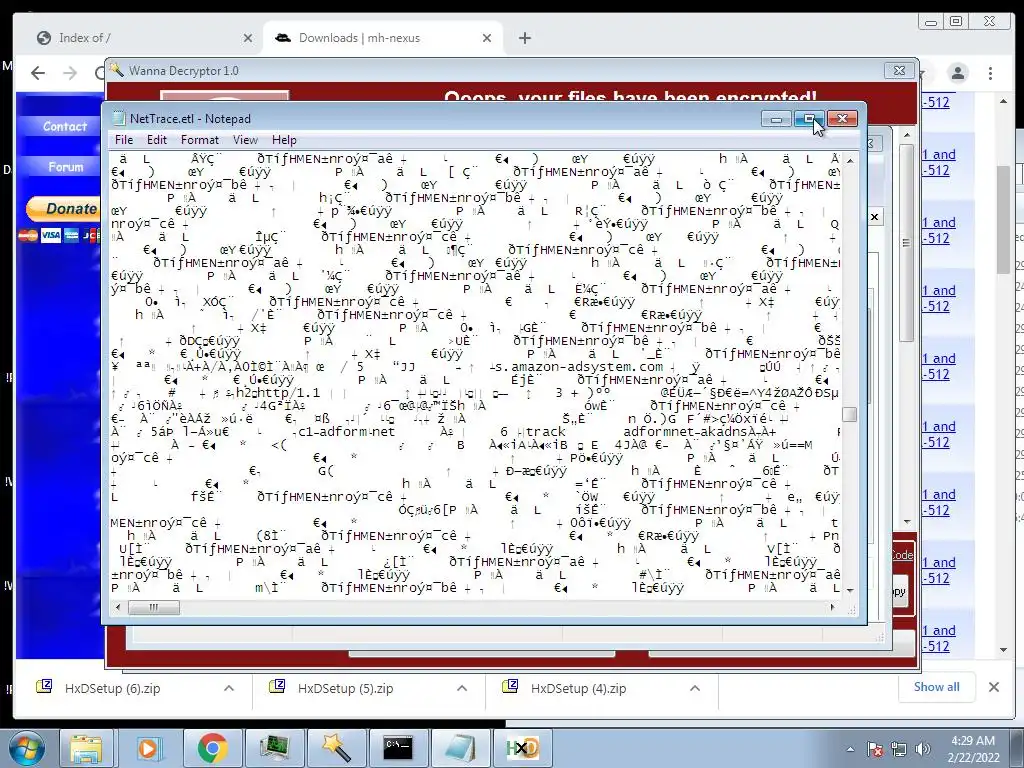1024x768 pixels.
Task: Open Command Prompt from the taskbar
Action: (398, 748)
